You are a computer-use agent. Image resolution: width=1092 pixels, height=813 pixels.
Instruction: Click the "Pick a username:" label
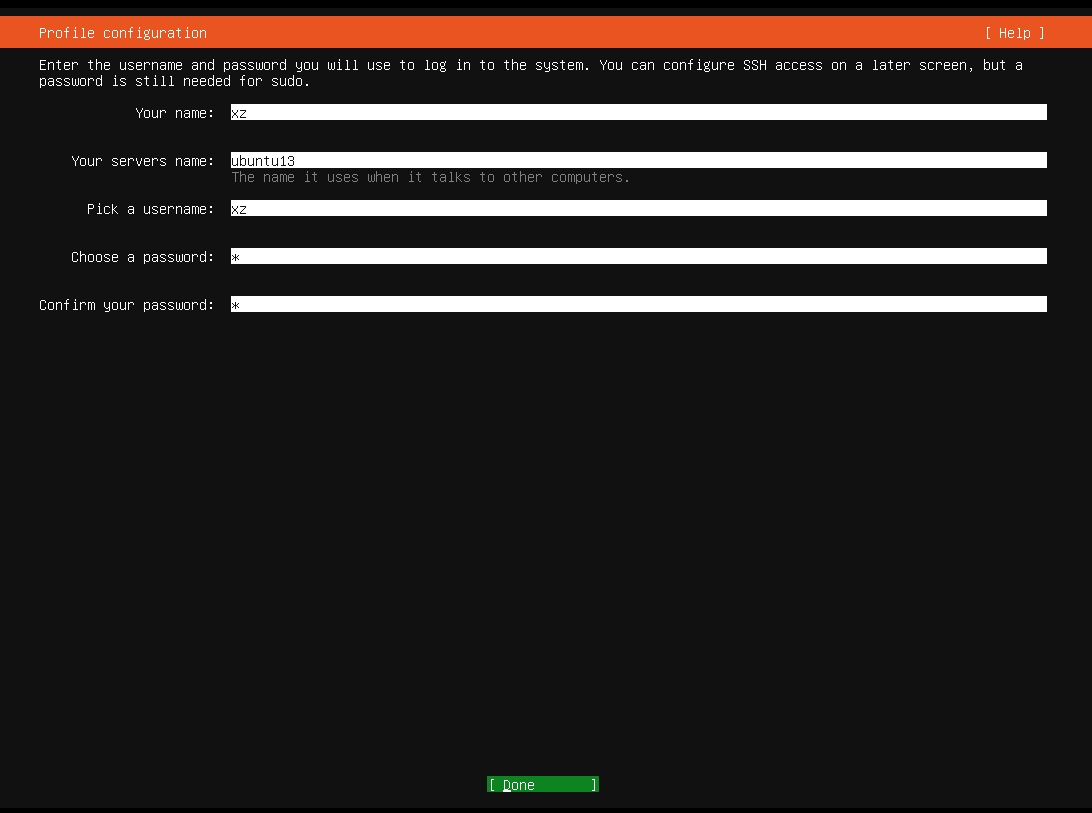pyautogui.click(x=150, y=209)
